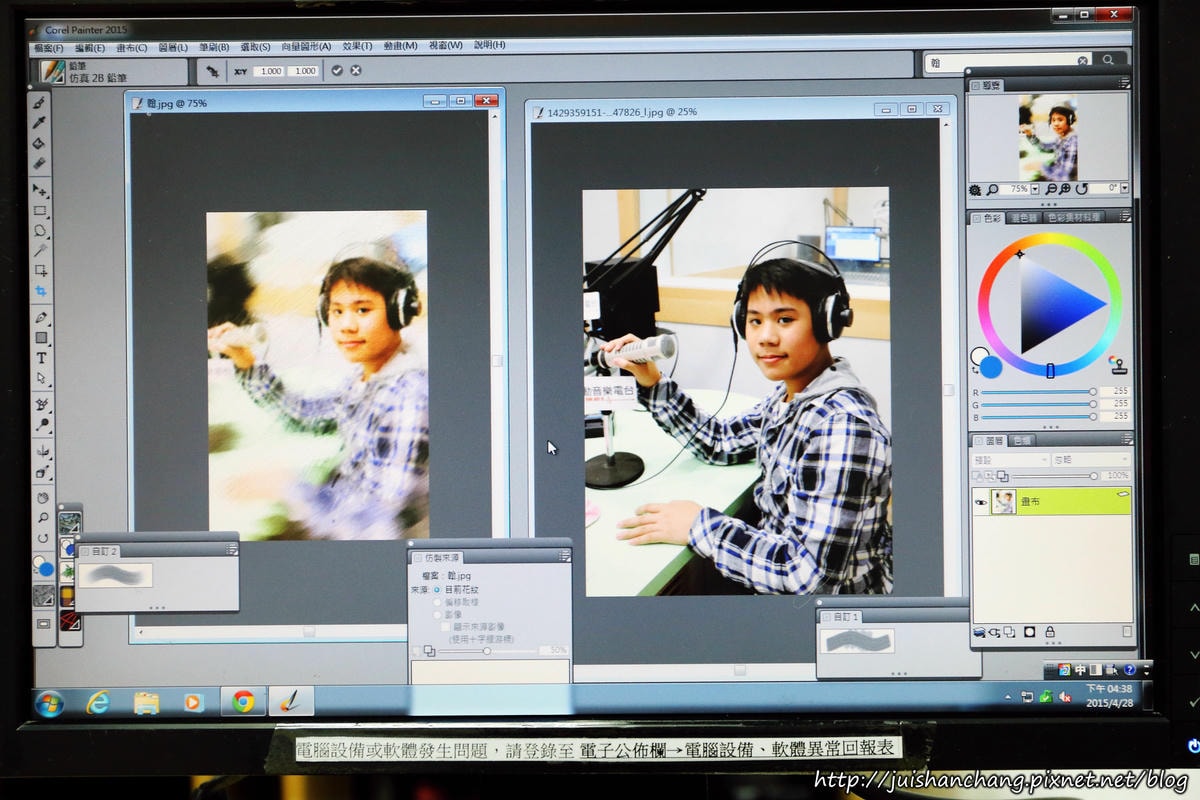Choose the Text tool
Viewport: 1200px width, 800px height.
pos(41,358)
